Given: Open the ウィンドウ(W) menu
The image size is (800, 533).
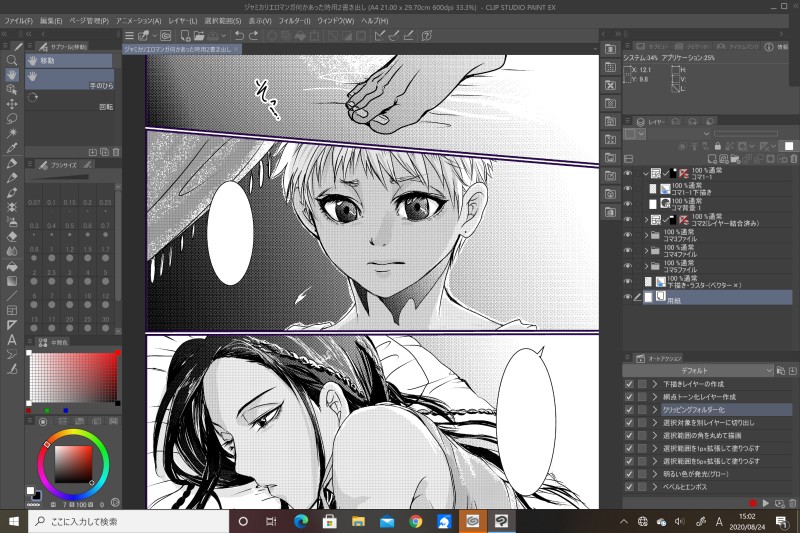Looking at the screenshot, I should tap(335, 21).
